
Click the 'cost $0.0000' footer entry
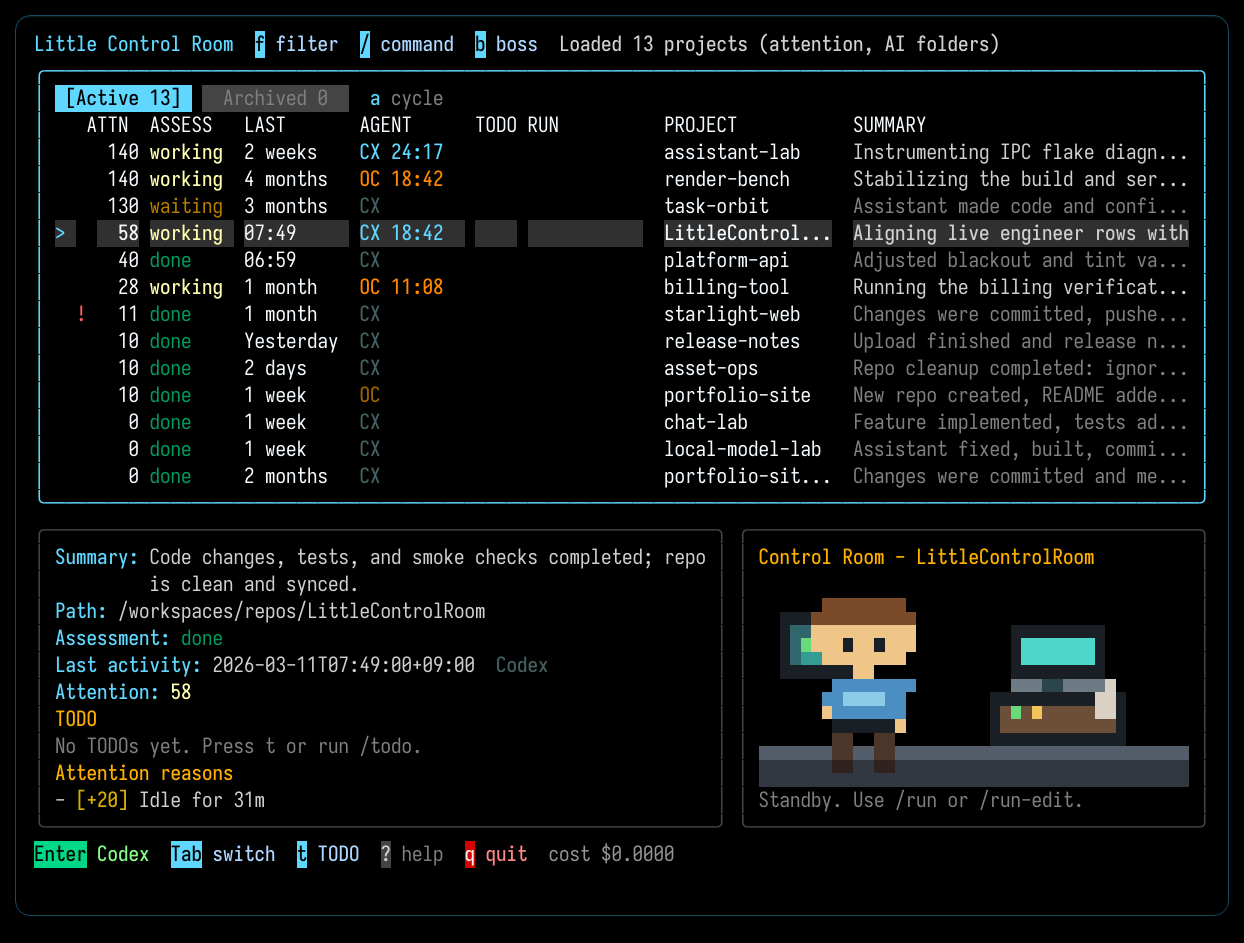[x=611, y=854]
